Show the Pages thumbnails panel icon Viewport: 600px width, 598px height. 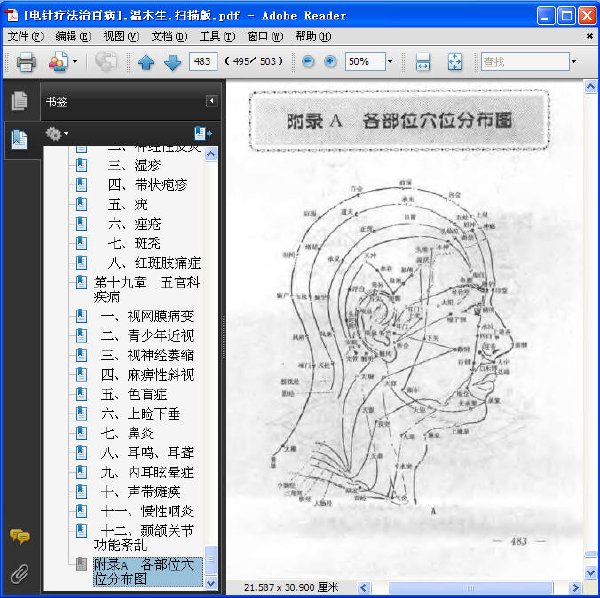(20, 101)
